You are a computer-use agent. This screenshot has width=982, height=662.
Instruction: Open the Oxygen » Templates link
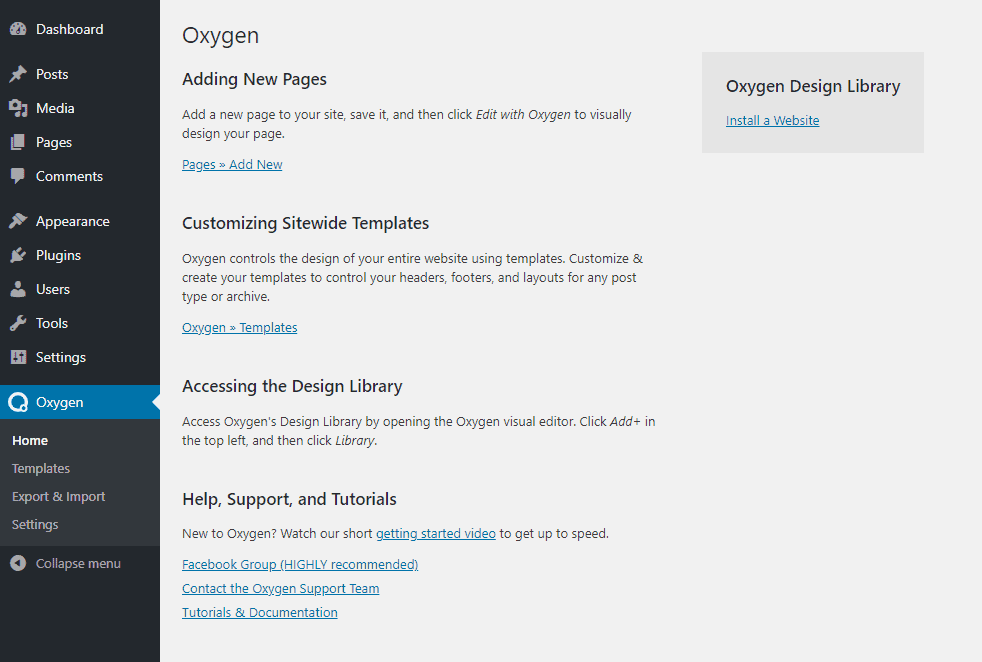tap(239, 327)
